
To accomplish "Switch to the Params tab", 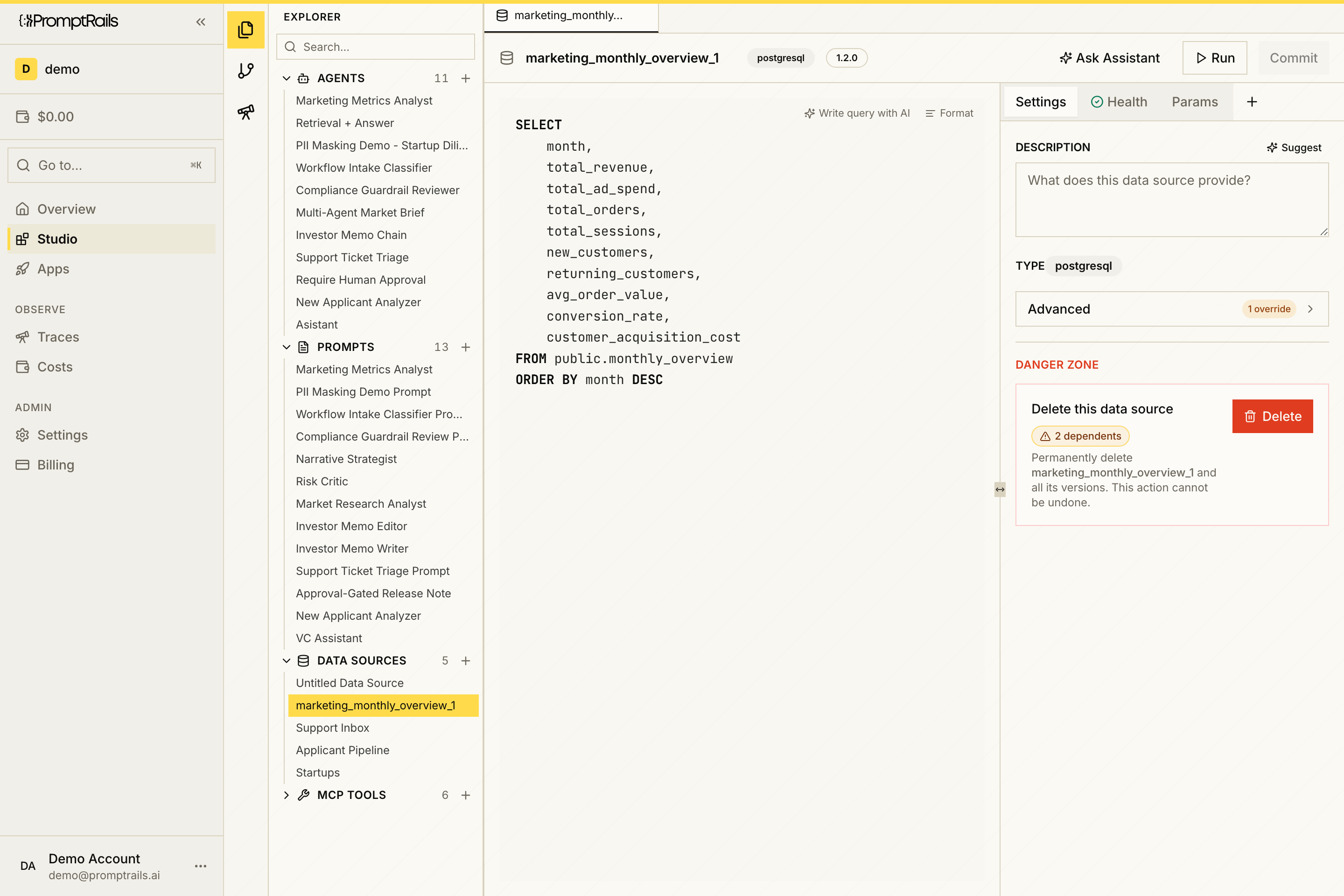I will point(1194,102).
